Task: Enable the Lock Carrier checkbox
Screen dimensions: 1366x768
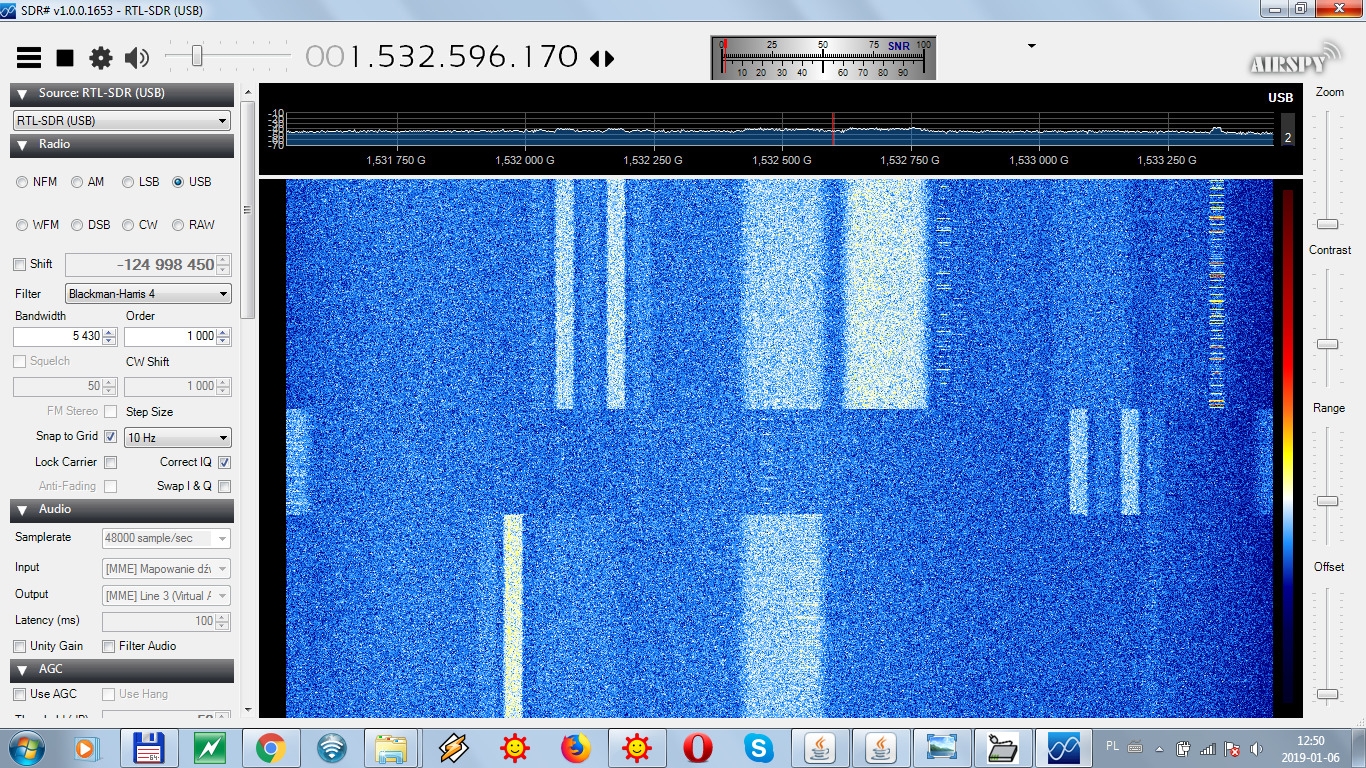Action: coord(111,463)
